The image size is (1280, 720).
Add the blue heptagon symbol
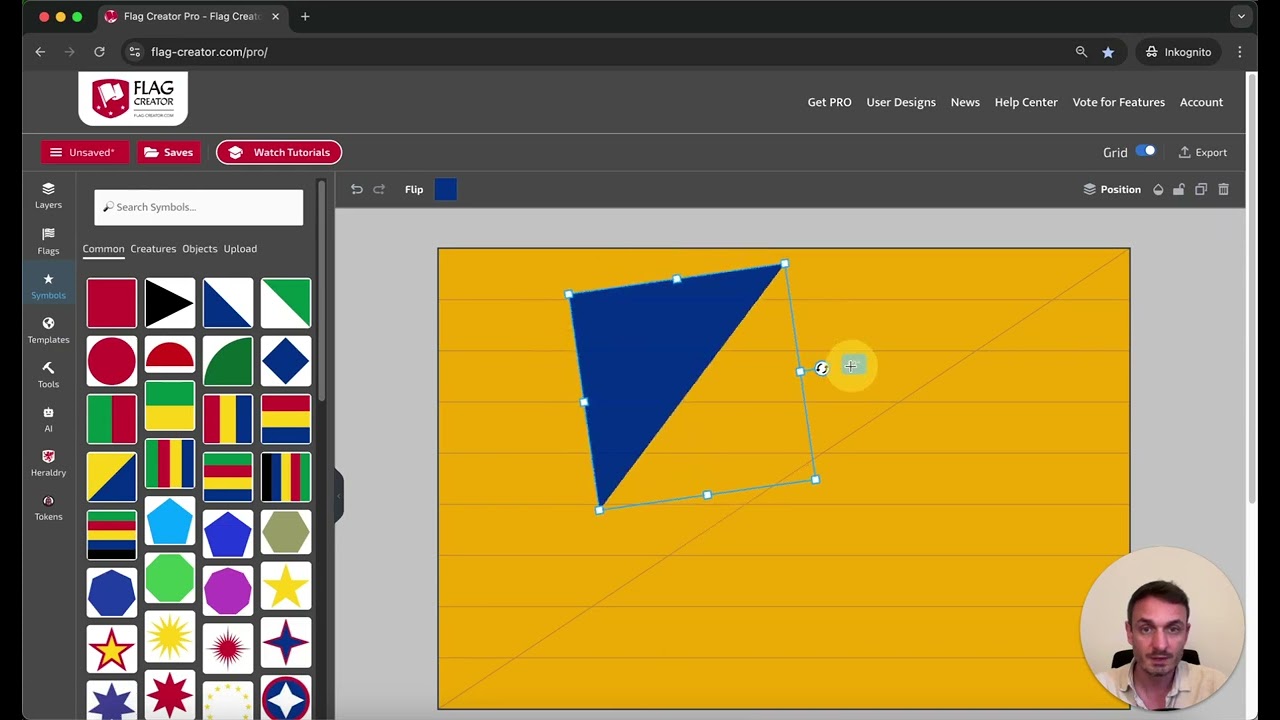pyautogui.click(x=111, y=592)
